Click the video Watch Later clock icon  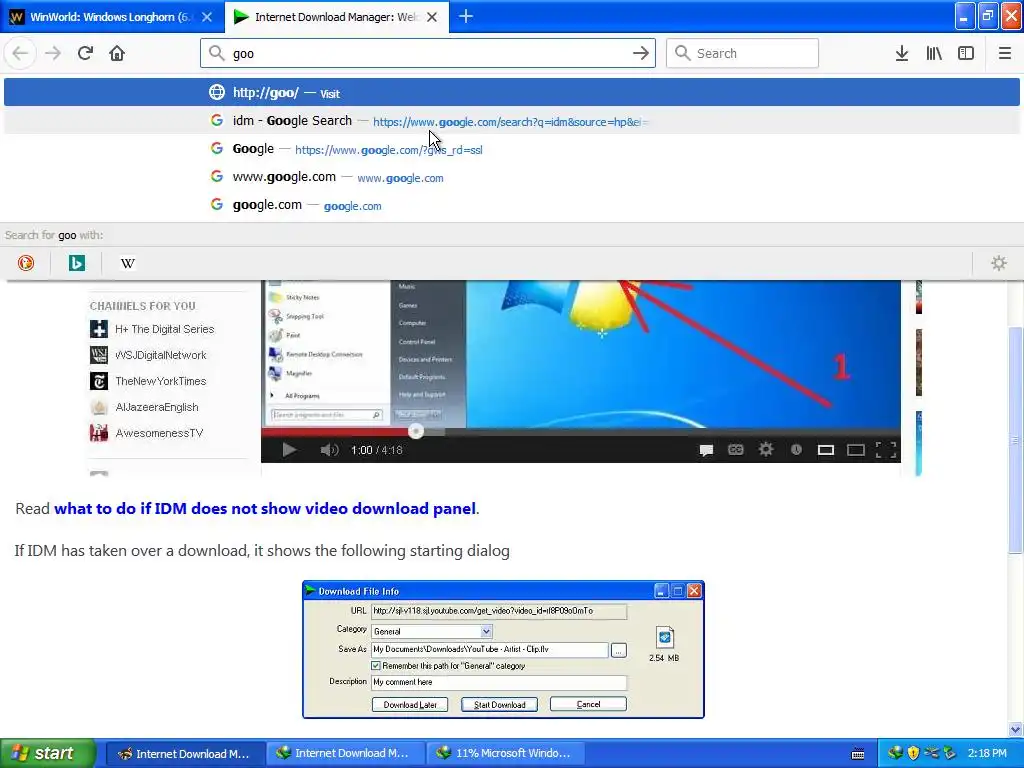[796, 449]
